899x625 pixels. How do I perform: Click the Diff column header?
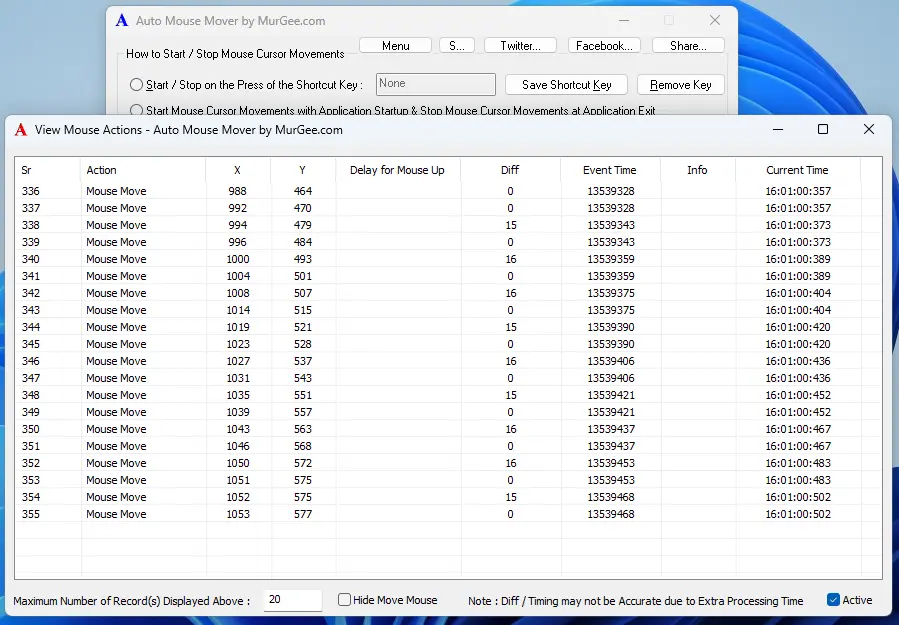click(x=510, y=170)
